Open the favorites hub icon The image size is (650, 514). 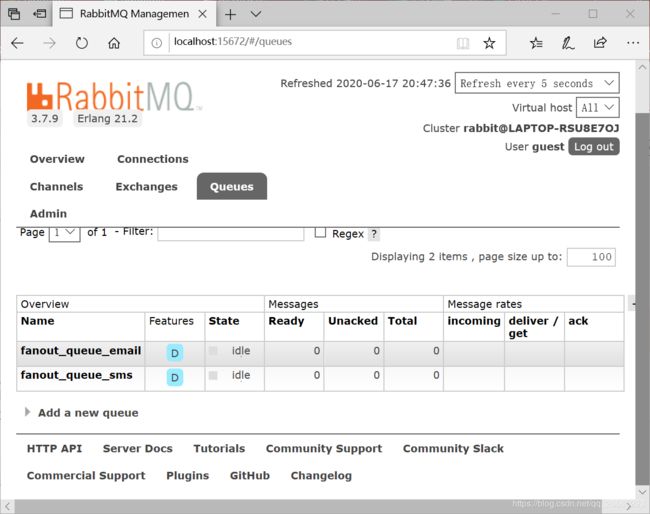click(x=536, y=43)
